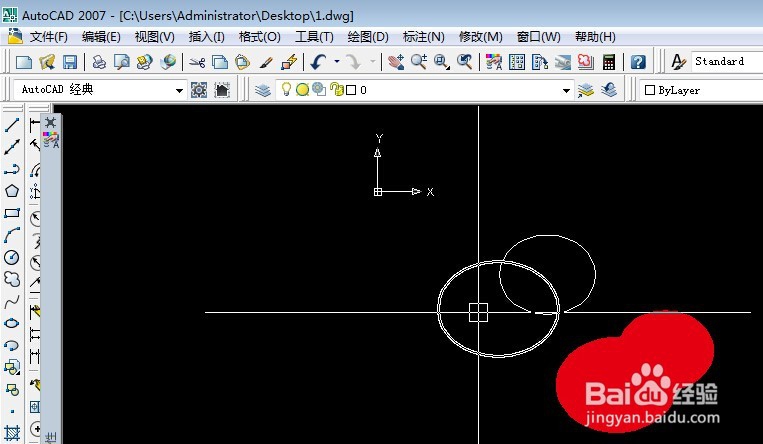The image size is (763, 444).
Task: Activate the Zoom Realtime magnifier
Action: pos(418,62)
